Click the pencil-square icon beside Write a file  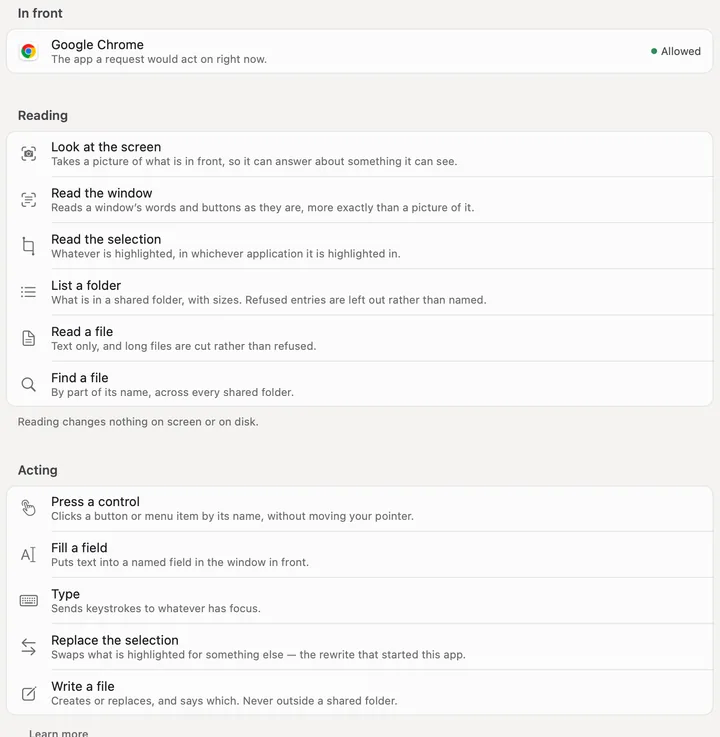pyautogui.click(x=29, y=693)
